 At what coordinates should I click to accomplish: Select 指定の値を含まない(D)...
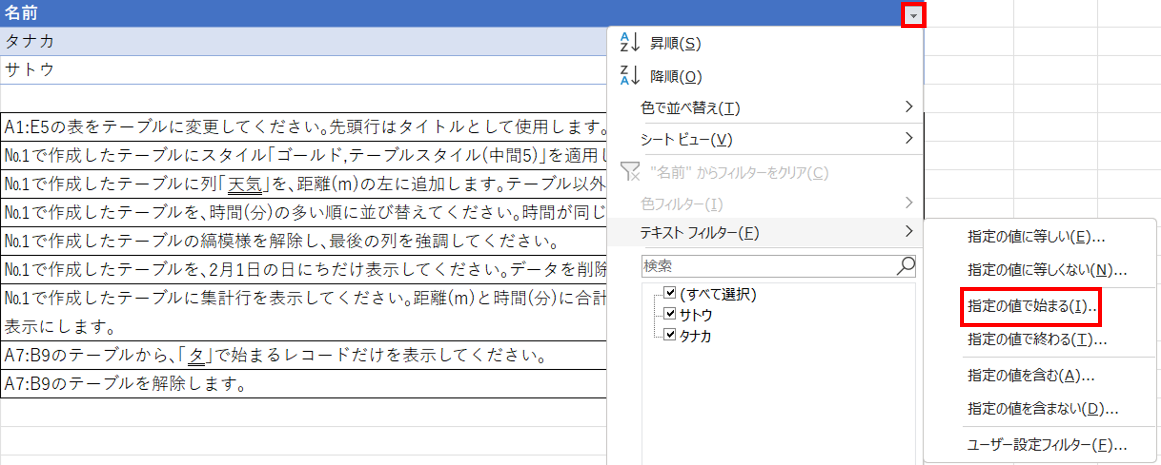1043,409
